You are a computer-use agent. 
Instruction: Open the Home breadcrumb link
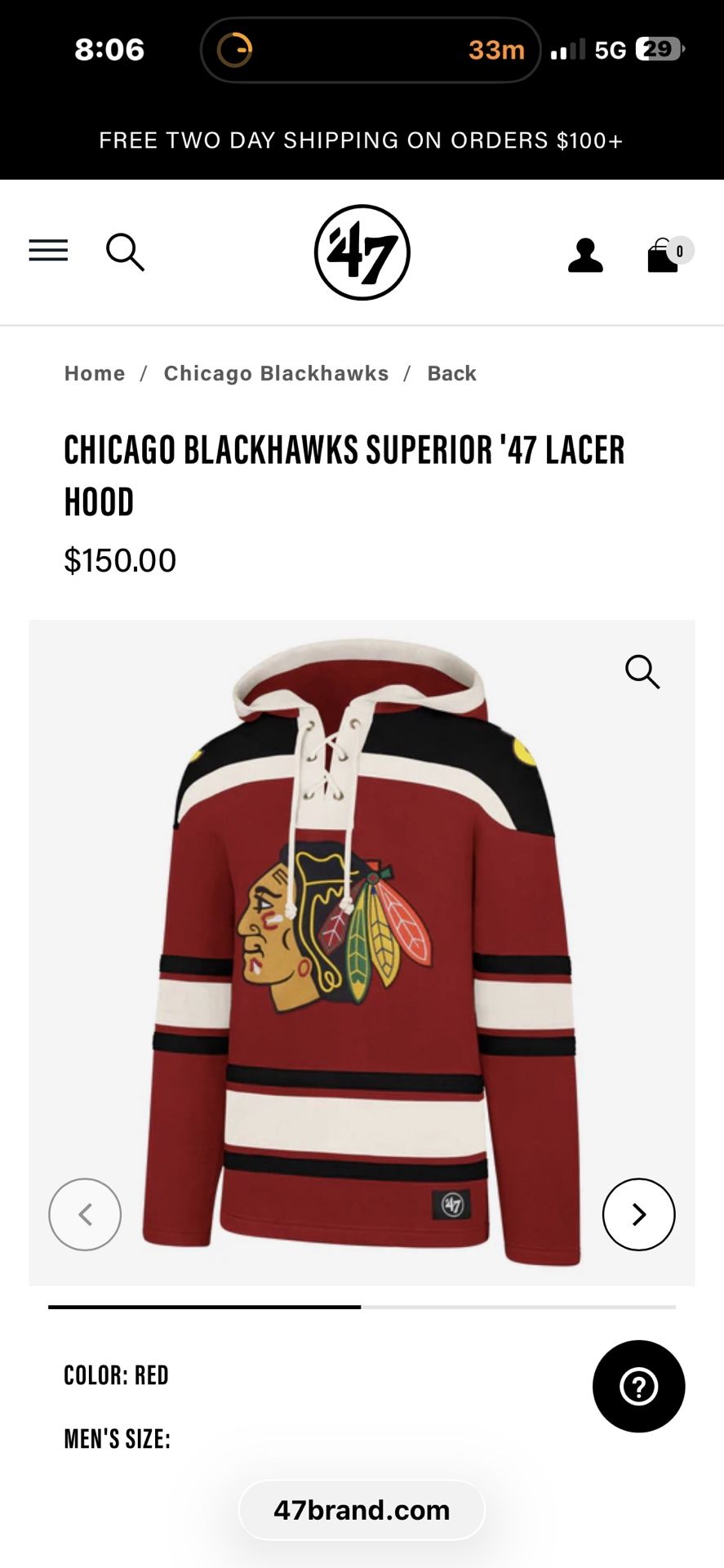coord(95,373)
